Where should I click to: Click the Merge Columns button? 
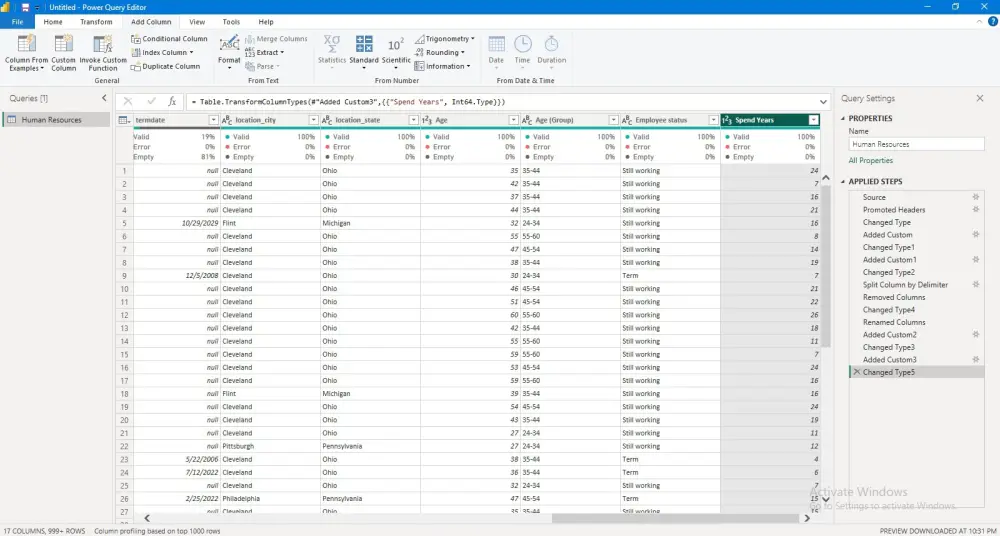[276, 39]
